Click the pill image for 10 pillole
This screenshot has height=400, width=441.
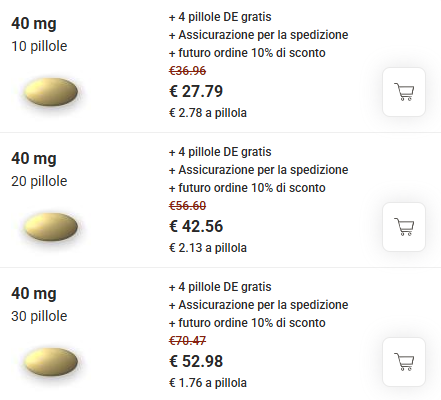[51, 92]
